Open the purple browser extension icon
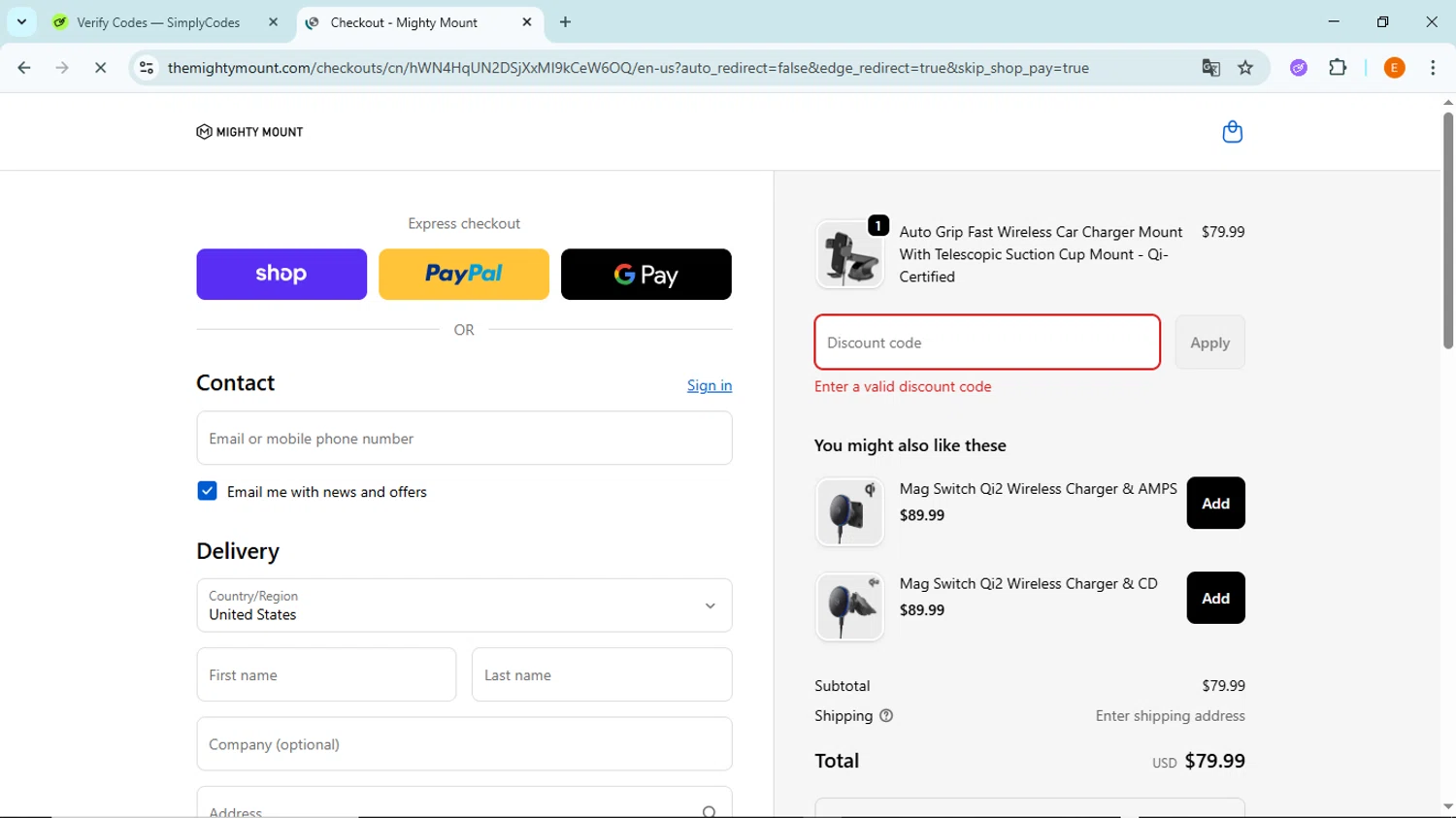The image size is (1456, 818). click(1299, 68)
